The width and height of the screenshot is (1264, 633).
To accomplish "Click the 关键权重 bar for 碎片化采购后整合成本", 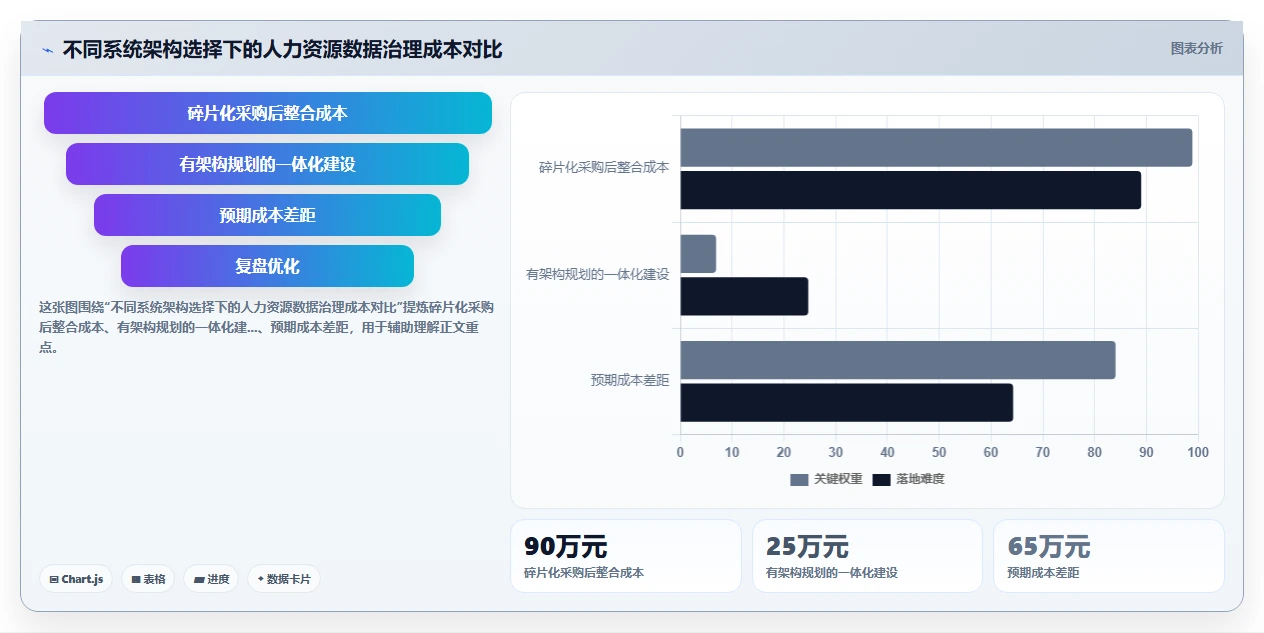I will click(936, 148).
